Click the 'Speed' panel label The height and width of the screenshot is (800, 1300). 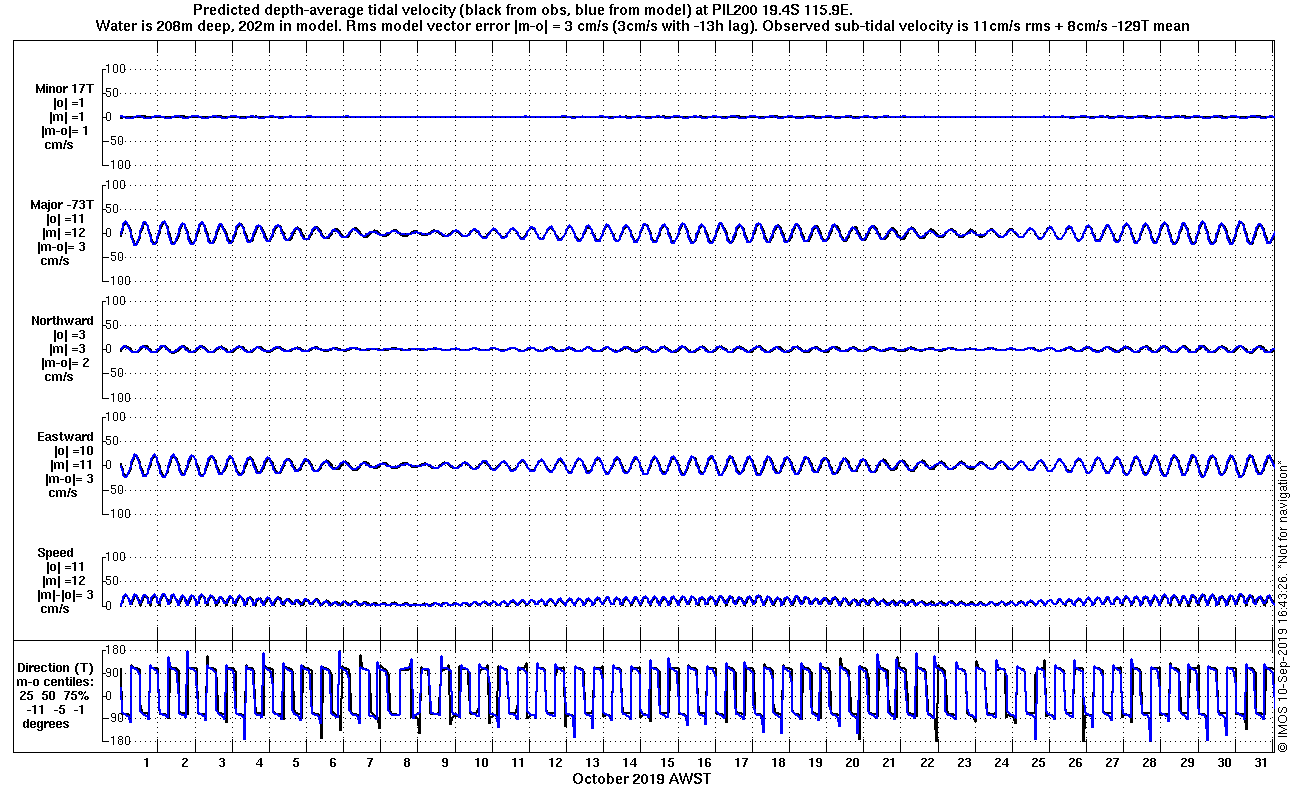coord(55,553)
